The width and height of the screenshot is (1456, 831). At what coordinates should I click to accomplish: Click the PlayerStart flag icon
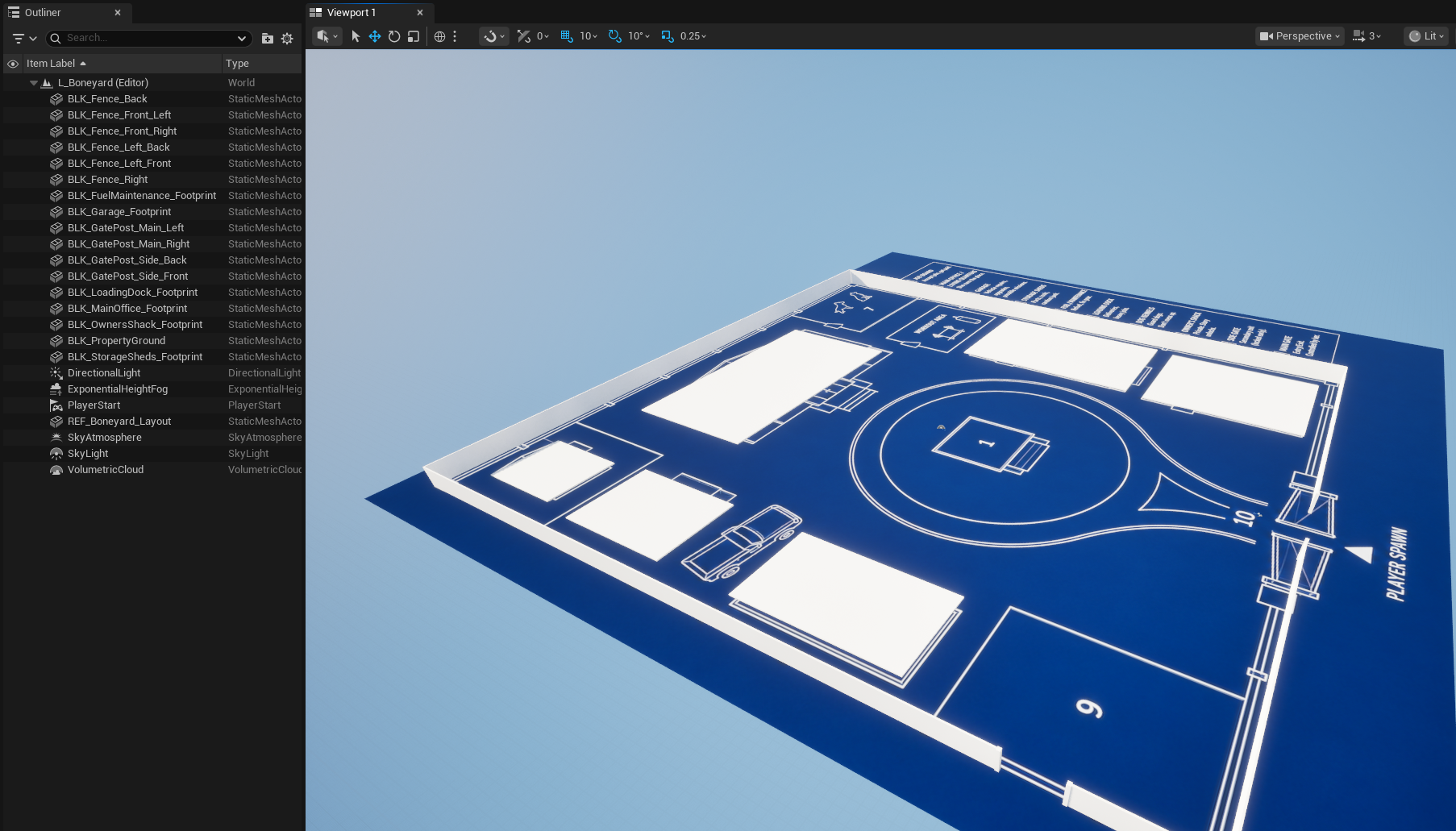click(56, 405)
